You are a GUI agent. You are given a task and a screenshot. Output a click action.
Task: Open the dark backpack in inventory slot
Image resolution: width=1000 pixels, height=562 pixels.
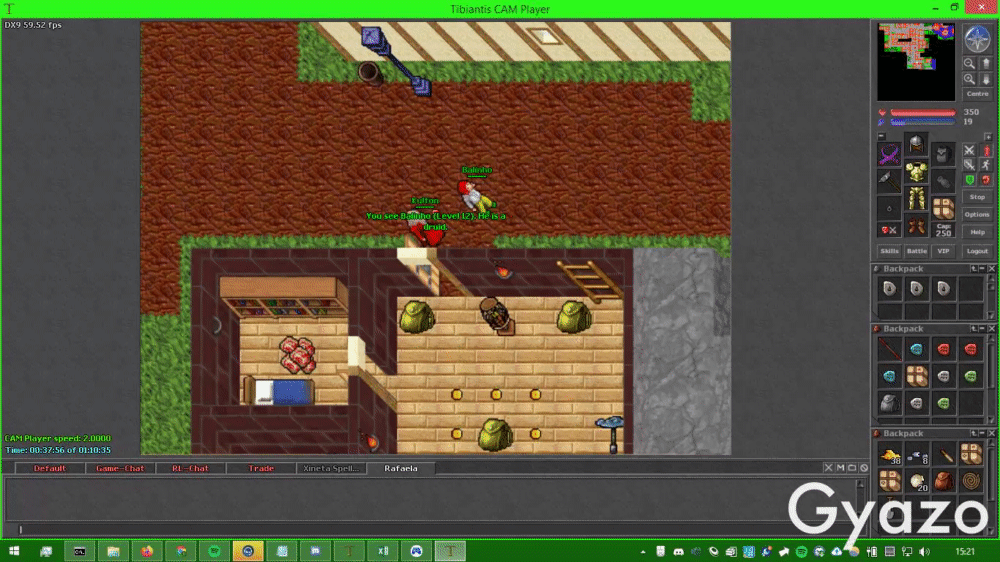pyautogui.click(x=943, y=154)
